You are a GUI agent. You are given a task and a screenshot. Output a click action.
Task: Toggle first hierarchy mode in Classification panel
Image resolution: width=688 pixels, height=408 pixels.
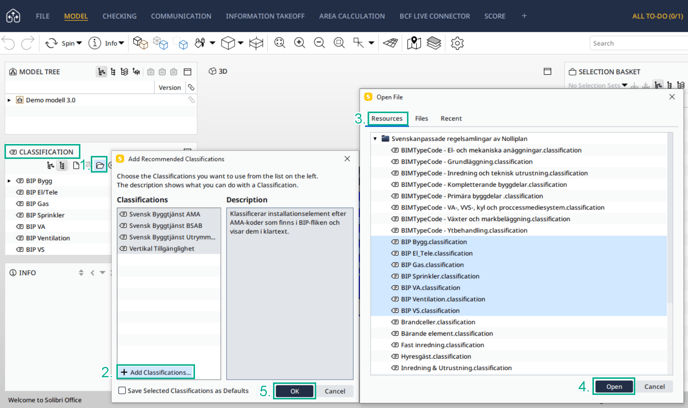click(50, 165)
